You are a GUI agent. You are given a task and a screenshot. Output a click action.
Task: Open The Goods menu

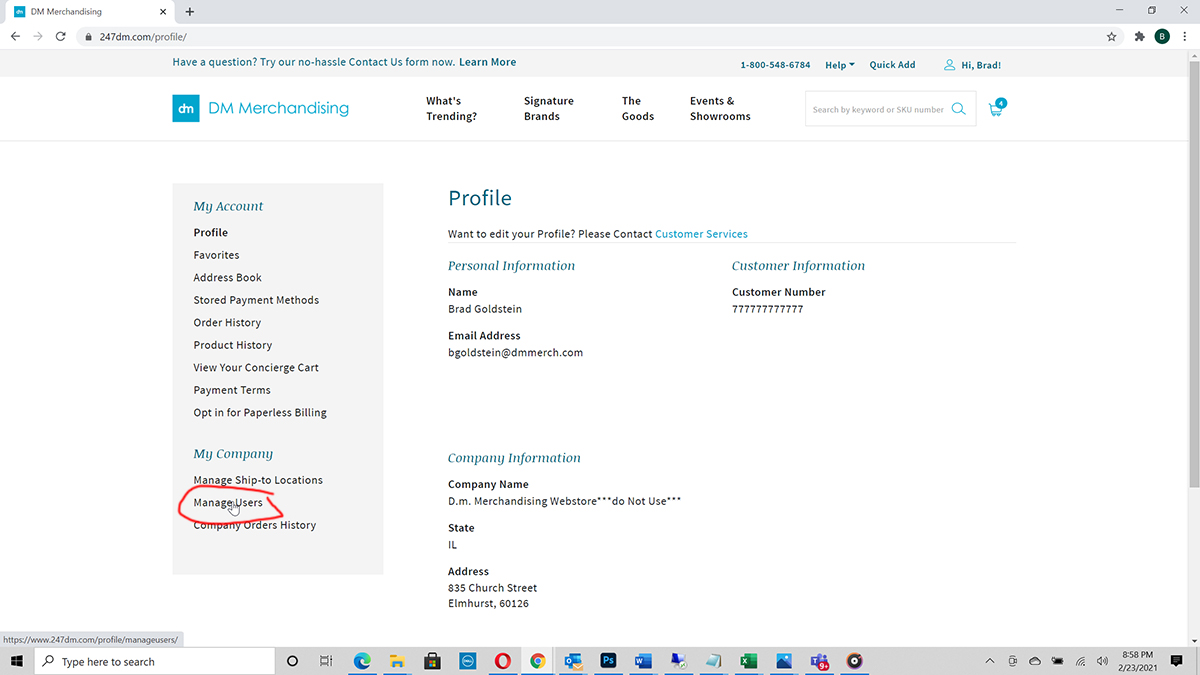(638, 108)
